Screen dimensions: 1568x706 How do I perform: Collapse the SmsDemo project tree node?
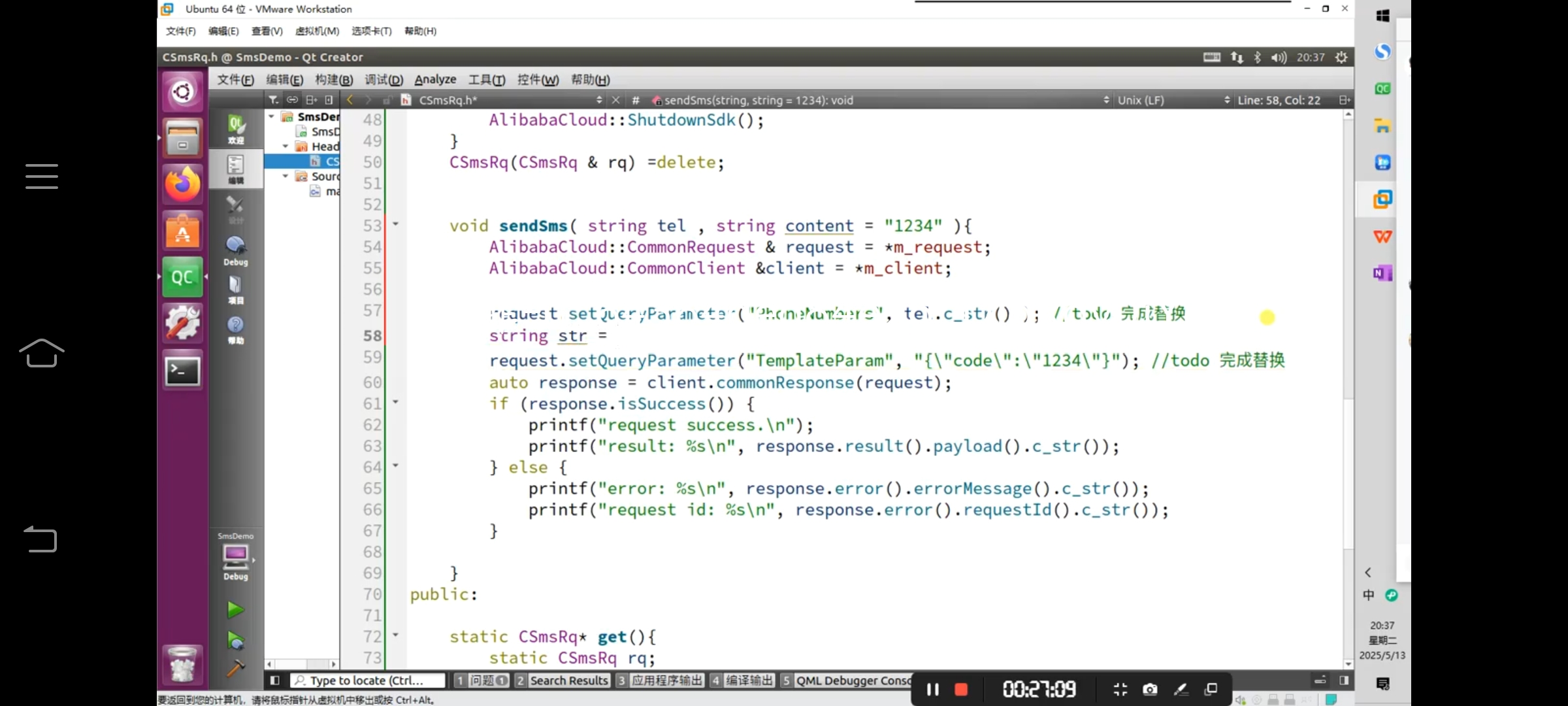tap(271, 116)
